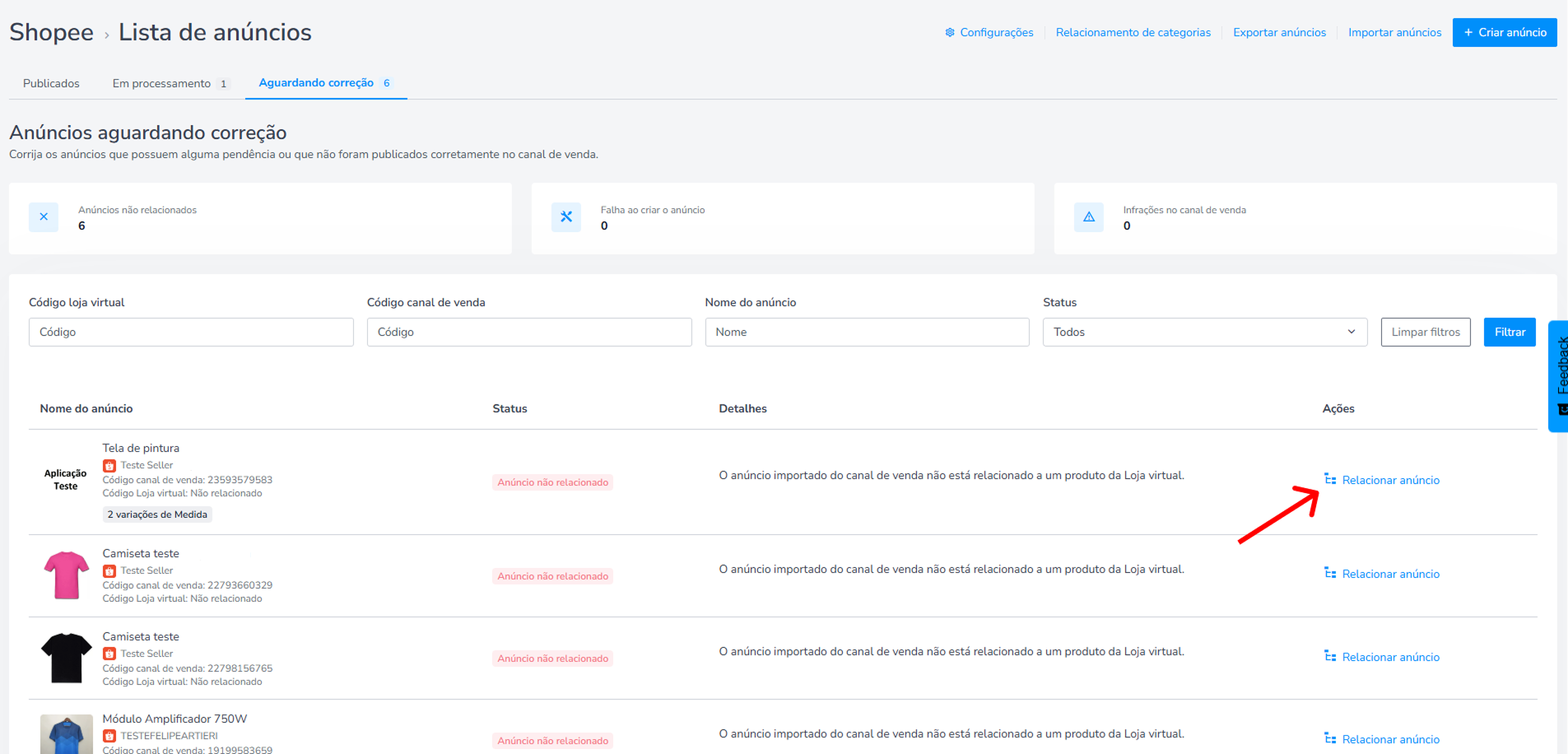Open the Feedback side tab
Viewport: 1568px width, 754px height.
coord(1559,376)
